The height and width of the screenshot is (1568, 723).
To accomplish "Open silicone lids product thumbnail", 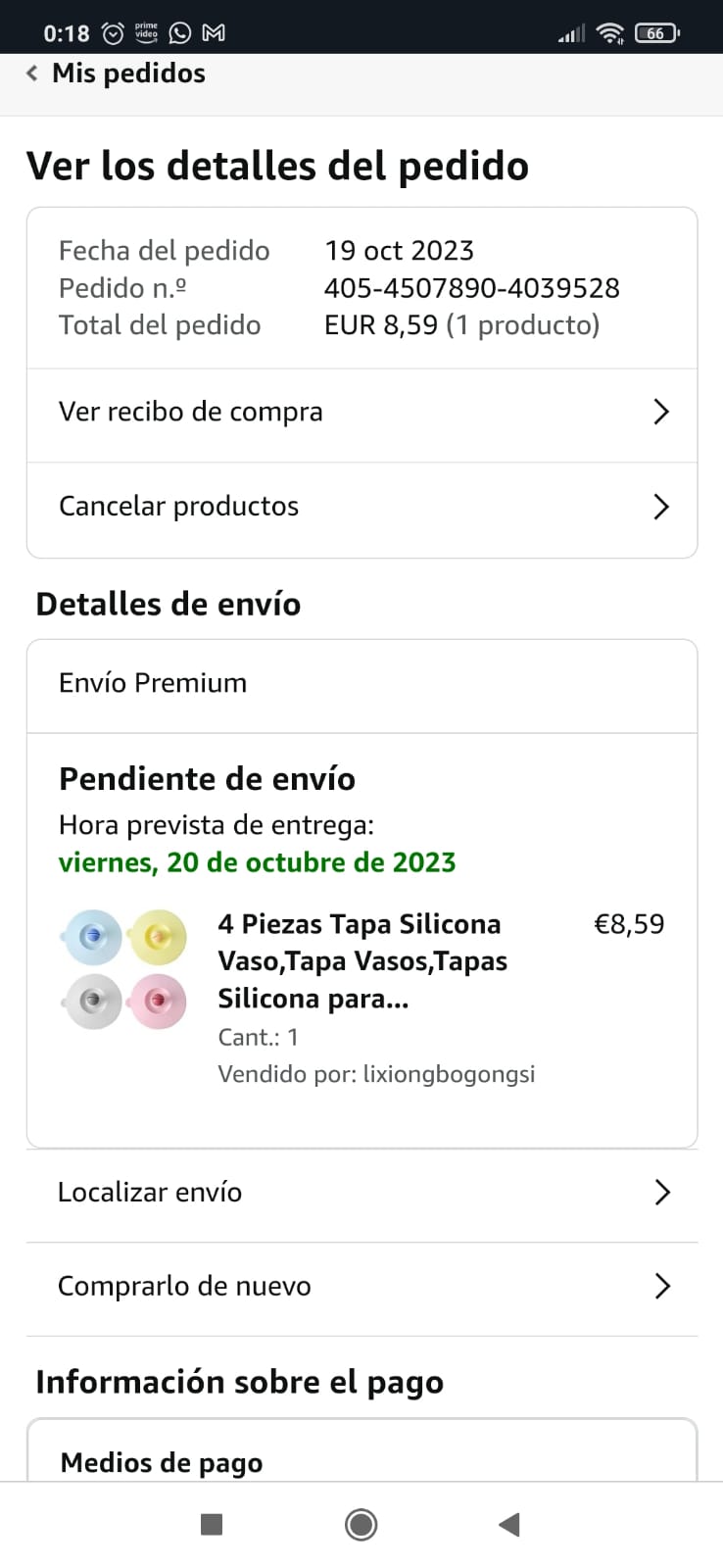I will 124,968.
